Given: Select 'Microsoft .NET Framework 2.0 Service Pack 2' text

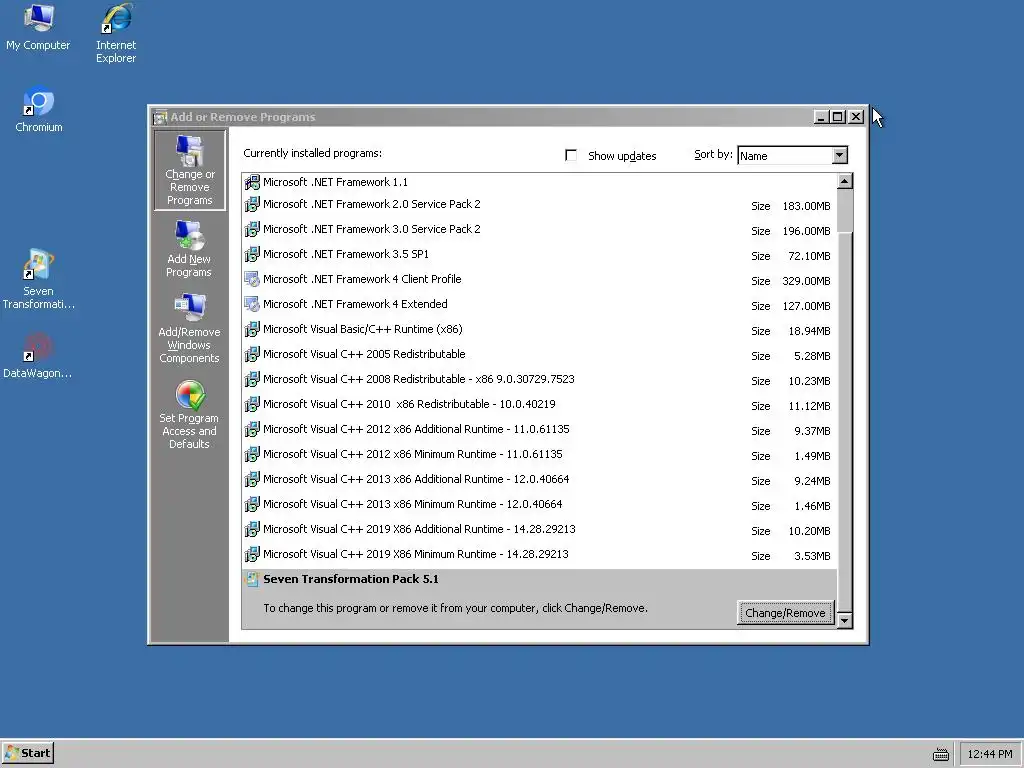Looking at the screenshot, I should tap(372, 204).
